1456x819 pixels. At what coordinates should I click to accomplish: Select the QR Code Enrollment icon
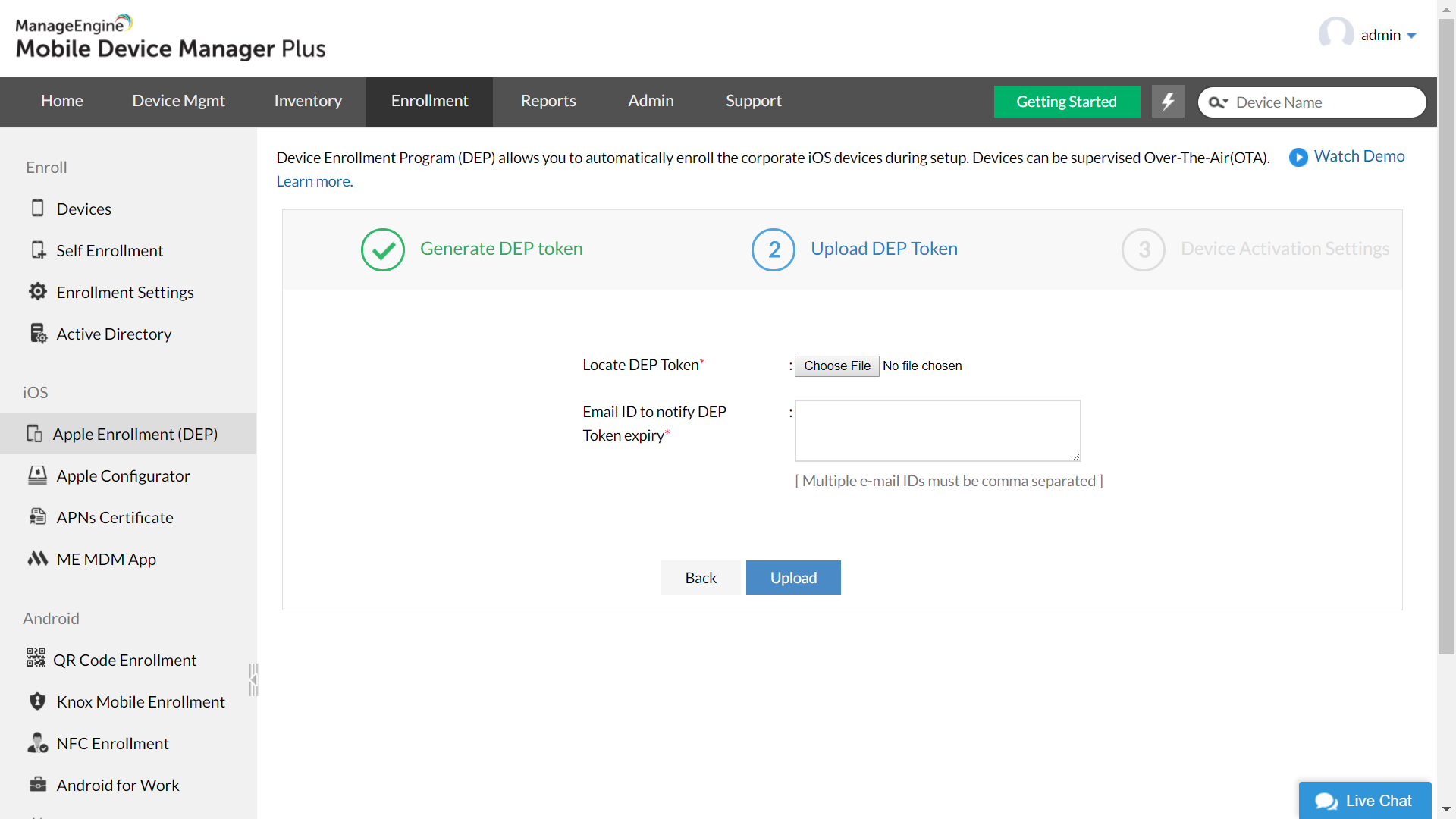[36, 659]
